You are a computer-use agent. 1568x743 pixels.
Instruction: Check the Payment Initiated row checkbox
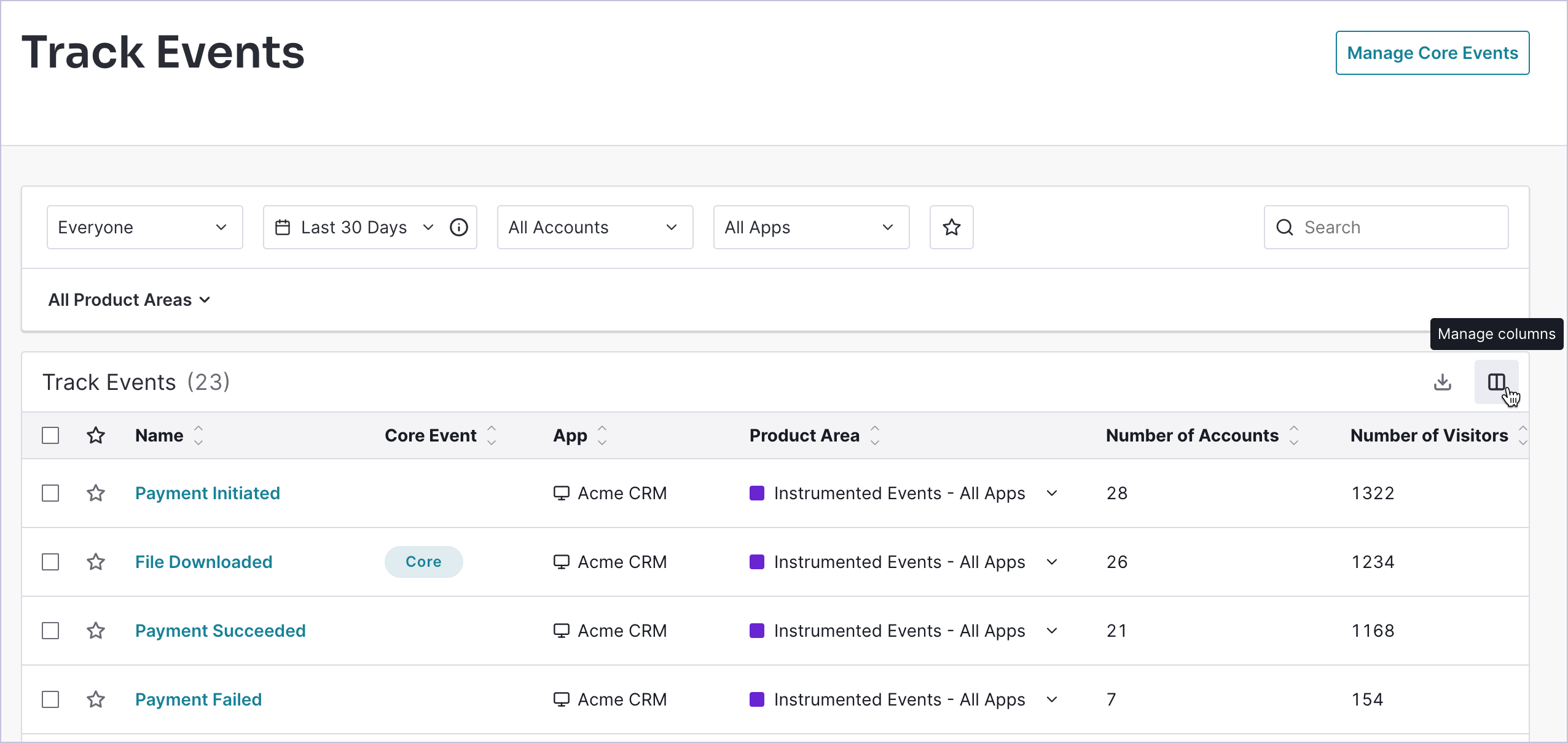(50, 493)
